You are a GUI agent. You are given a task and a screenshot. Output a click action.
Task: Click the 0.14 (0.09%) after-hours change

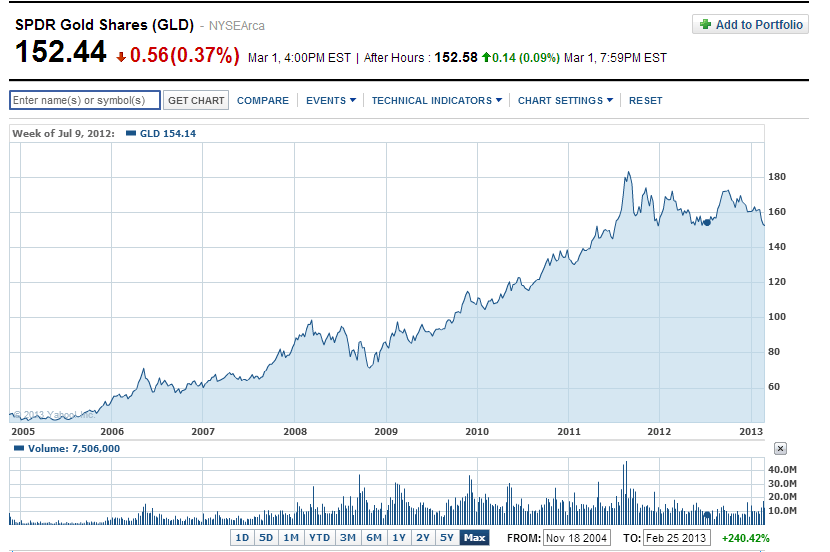pos(526,58)
